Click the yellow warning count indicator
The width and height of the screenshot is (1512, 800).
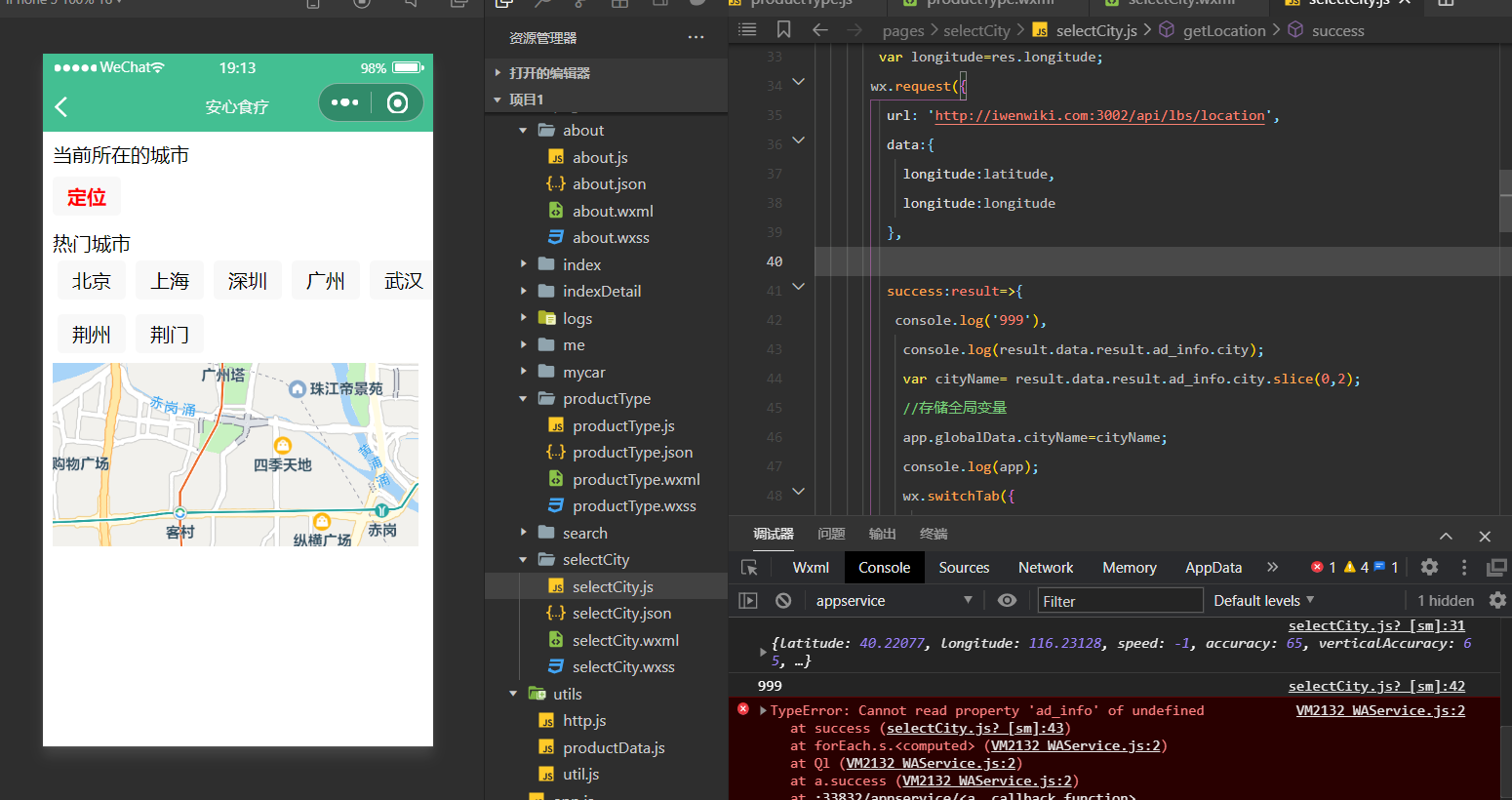(1356, 567)
